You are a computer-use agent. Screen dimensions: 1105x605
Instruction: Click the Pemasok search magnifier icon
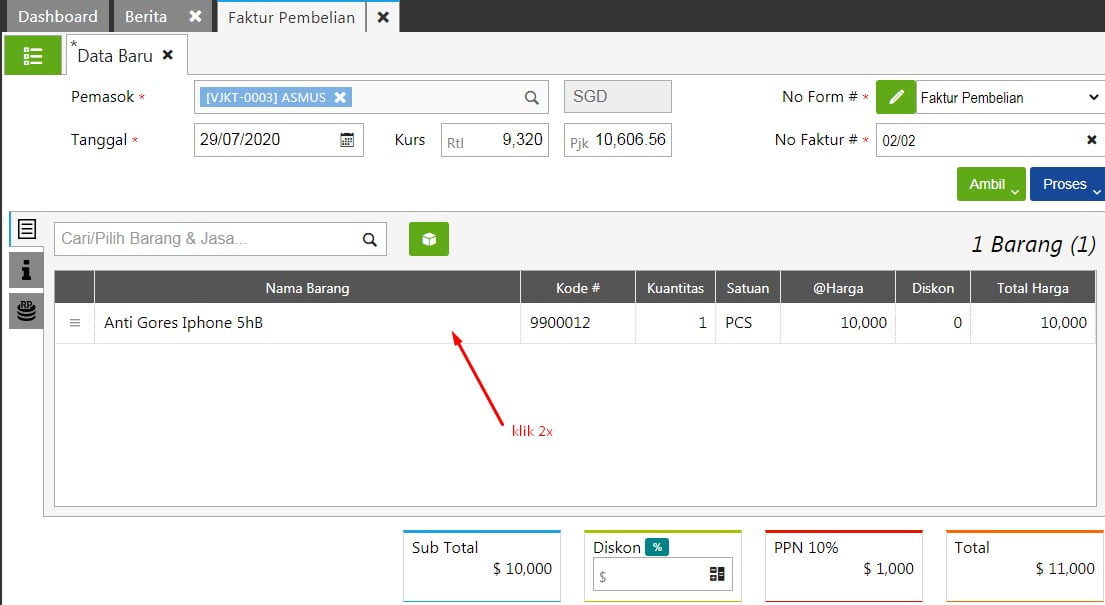pyautogui.click(x=531, y=97)
